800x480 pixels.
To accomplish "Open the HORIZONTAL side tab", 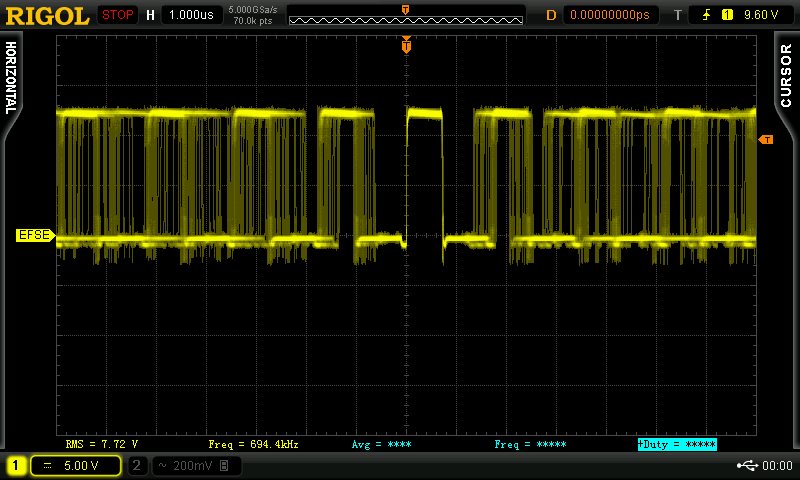I will pos(11,79).
